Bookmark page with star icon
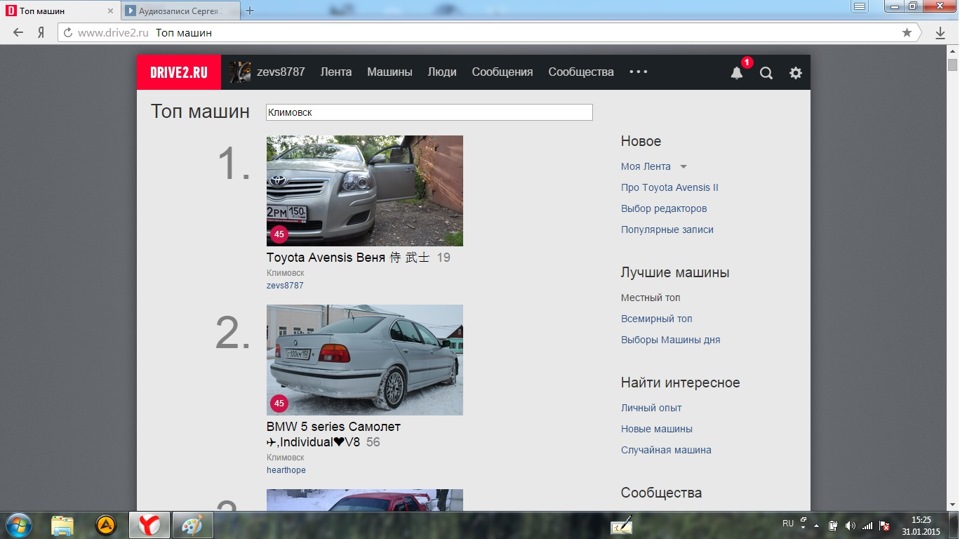960x539 pixels. [907, 32]
